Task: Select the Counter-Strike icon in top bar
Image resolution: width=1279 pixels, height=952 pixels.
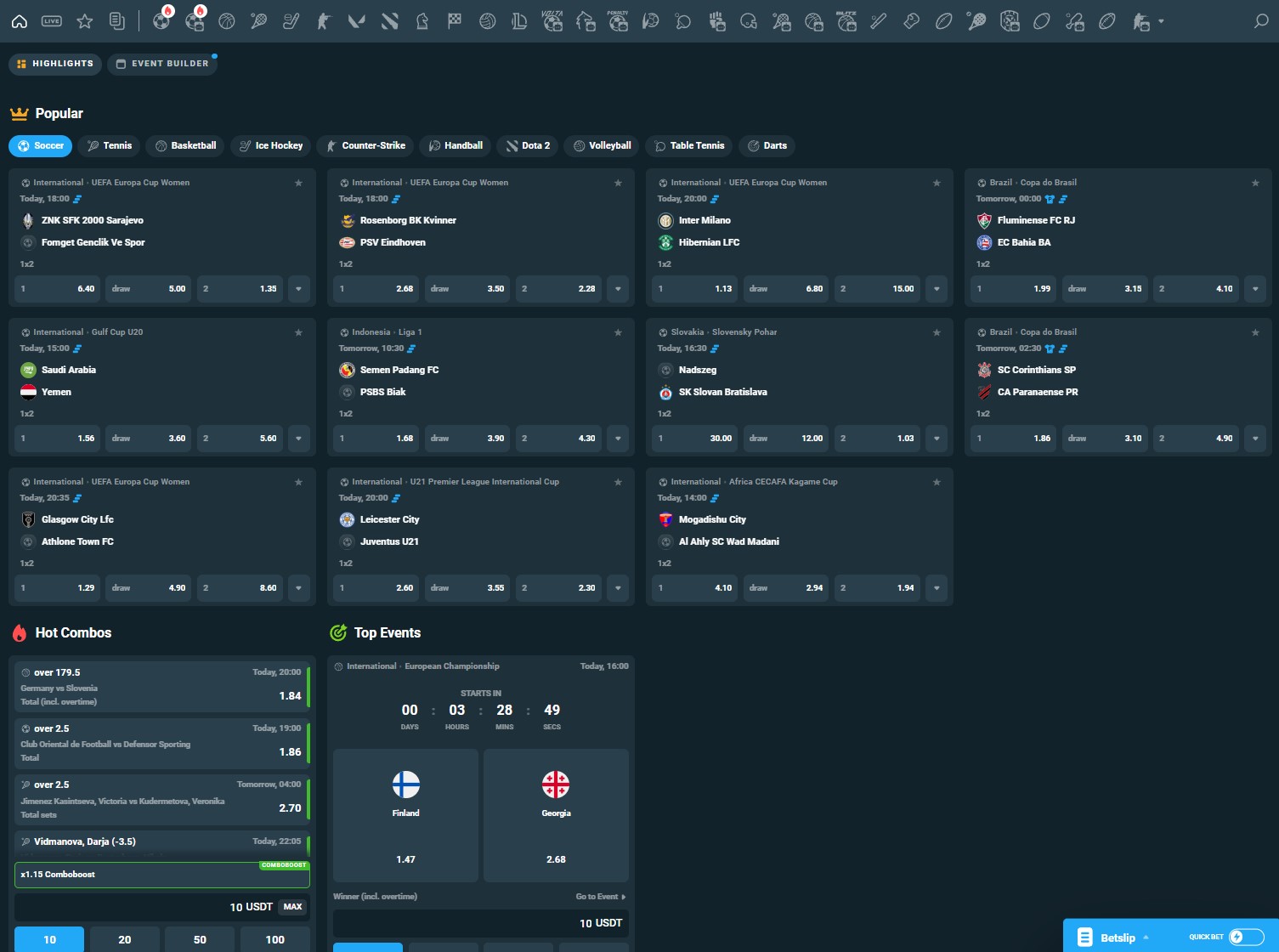Action: 324,21
